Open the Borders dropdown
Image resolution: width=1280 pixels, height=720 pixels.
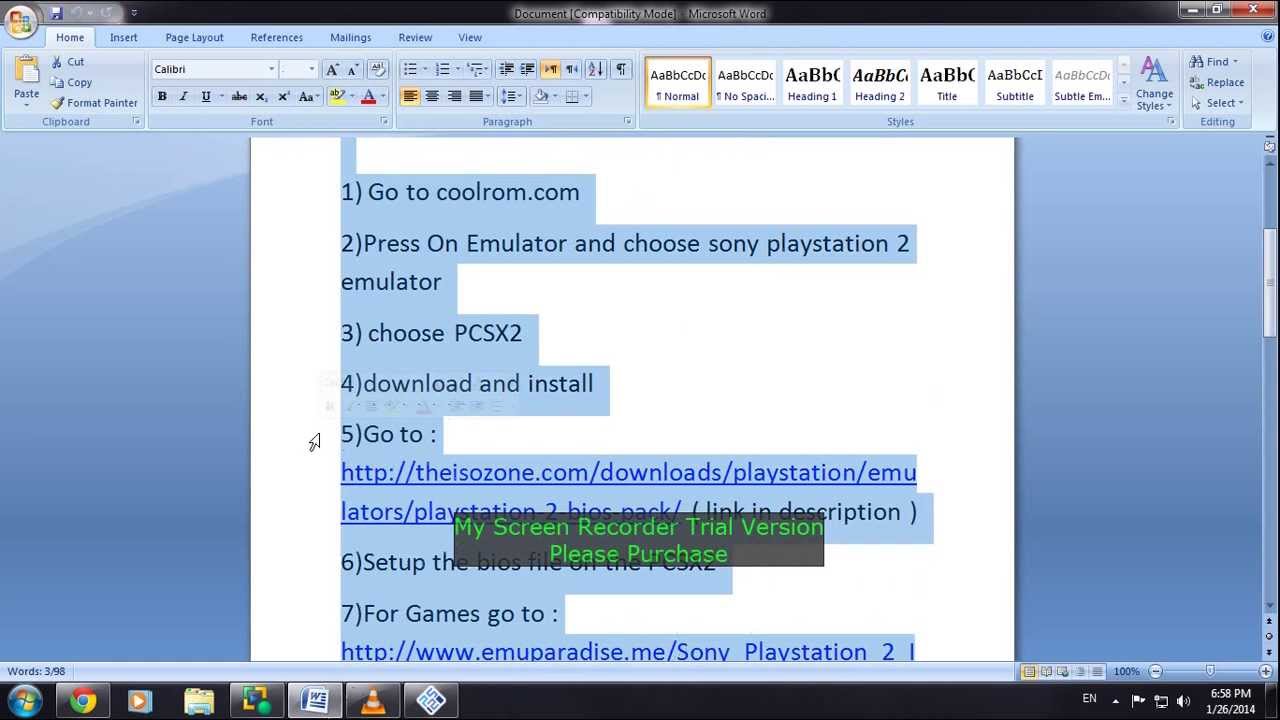[x=587, y=96]
